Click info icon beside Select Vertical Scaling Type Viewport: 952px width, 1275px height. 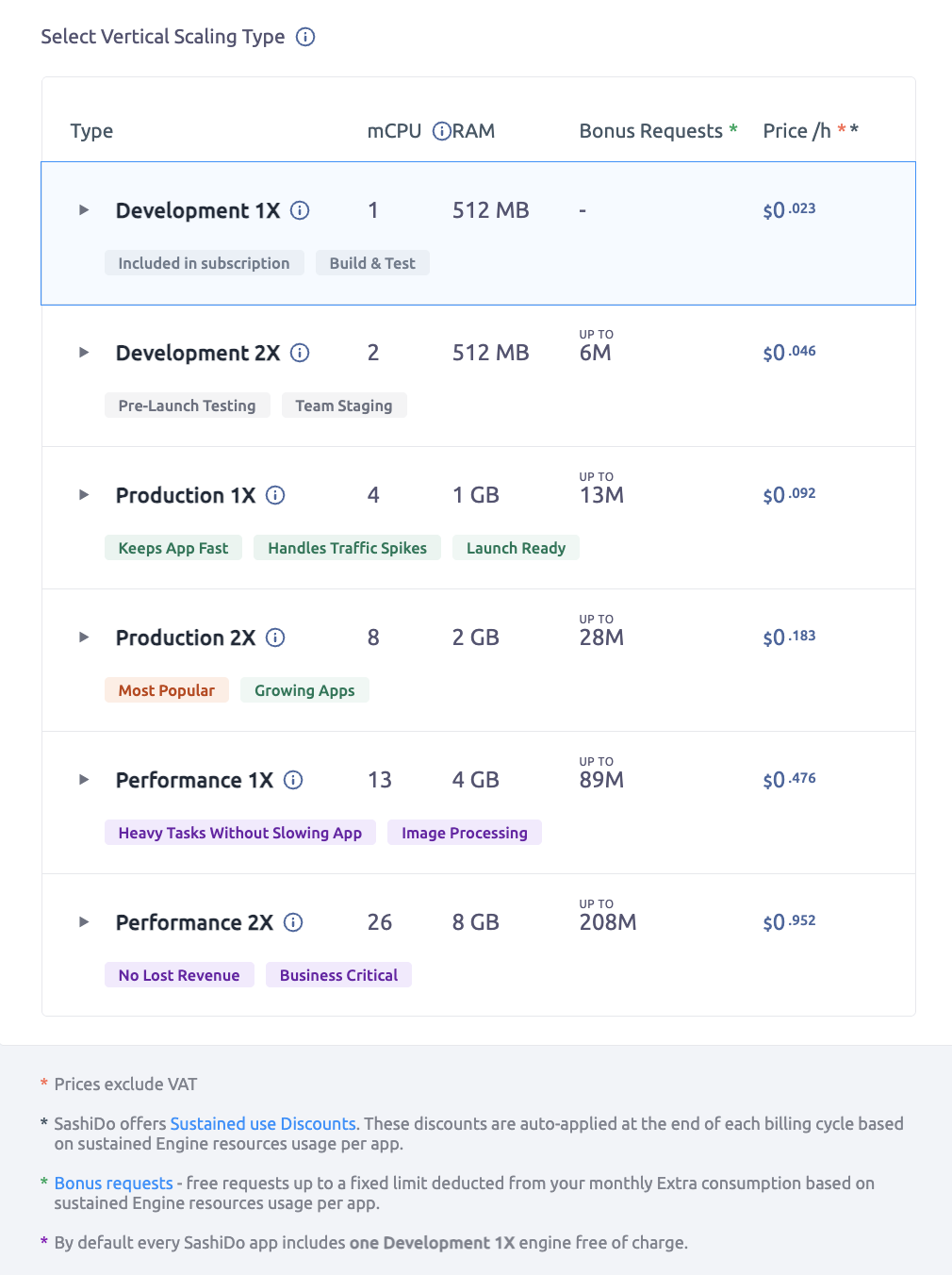[305, 37]
